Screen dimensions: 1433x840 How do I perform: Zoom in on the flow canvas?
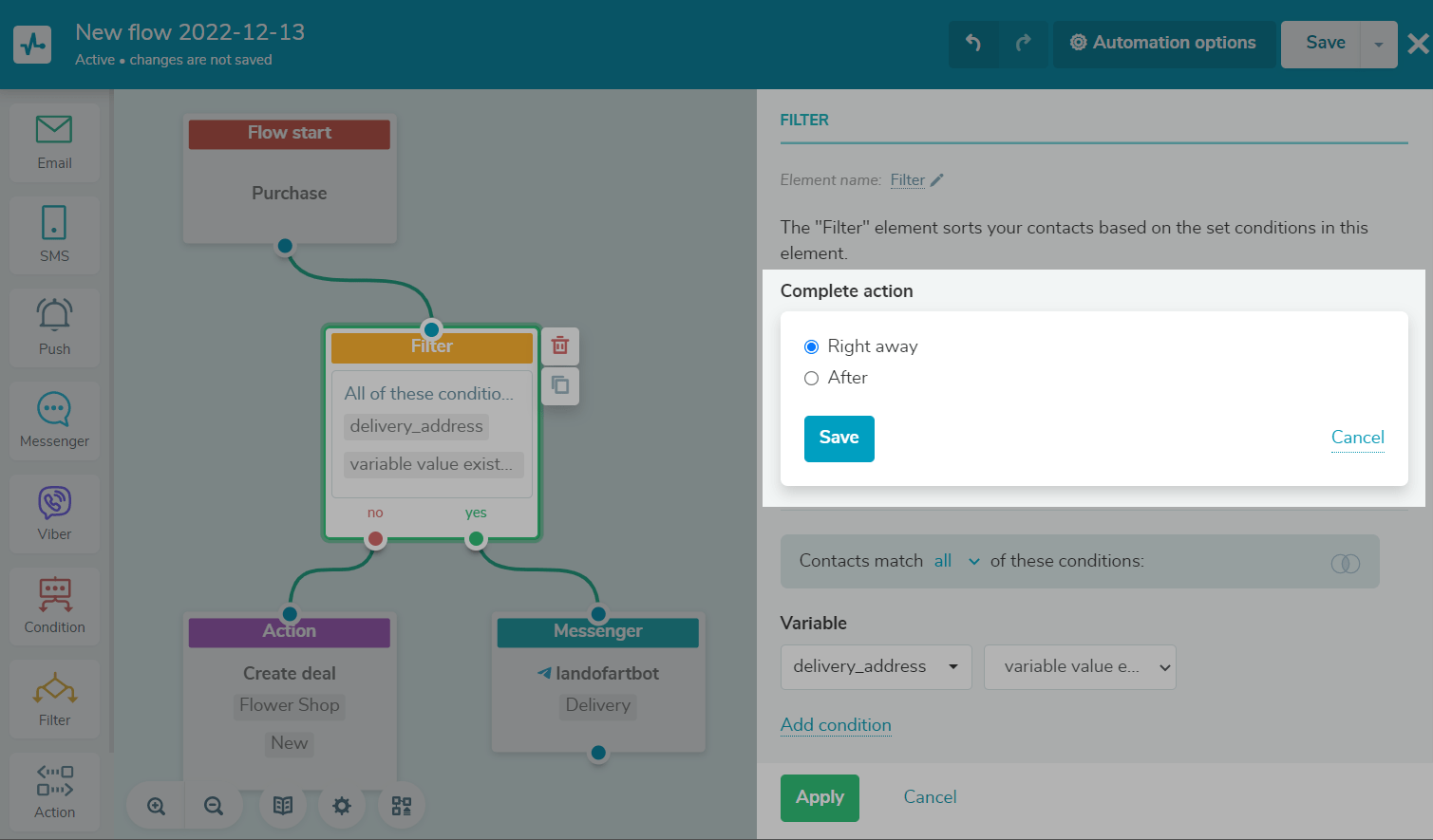coord(157,806)
